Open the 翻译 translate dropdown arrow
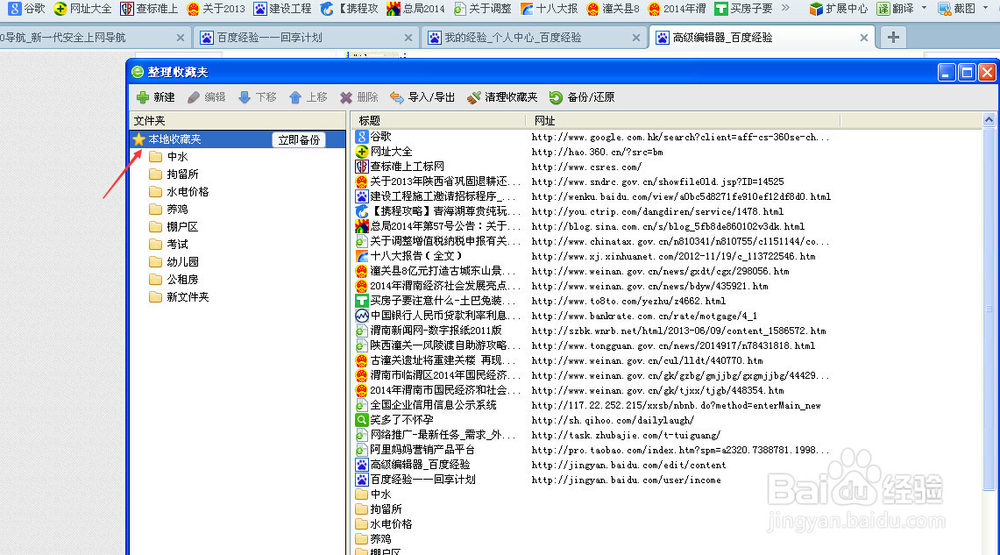 [x=925, y=8]
